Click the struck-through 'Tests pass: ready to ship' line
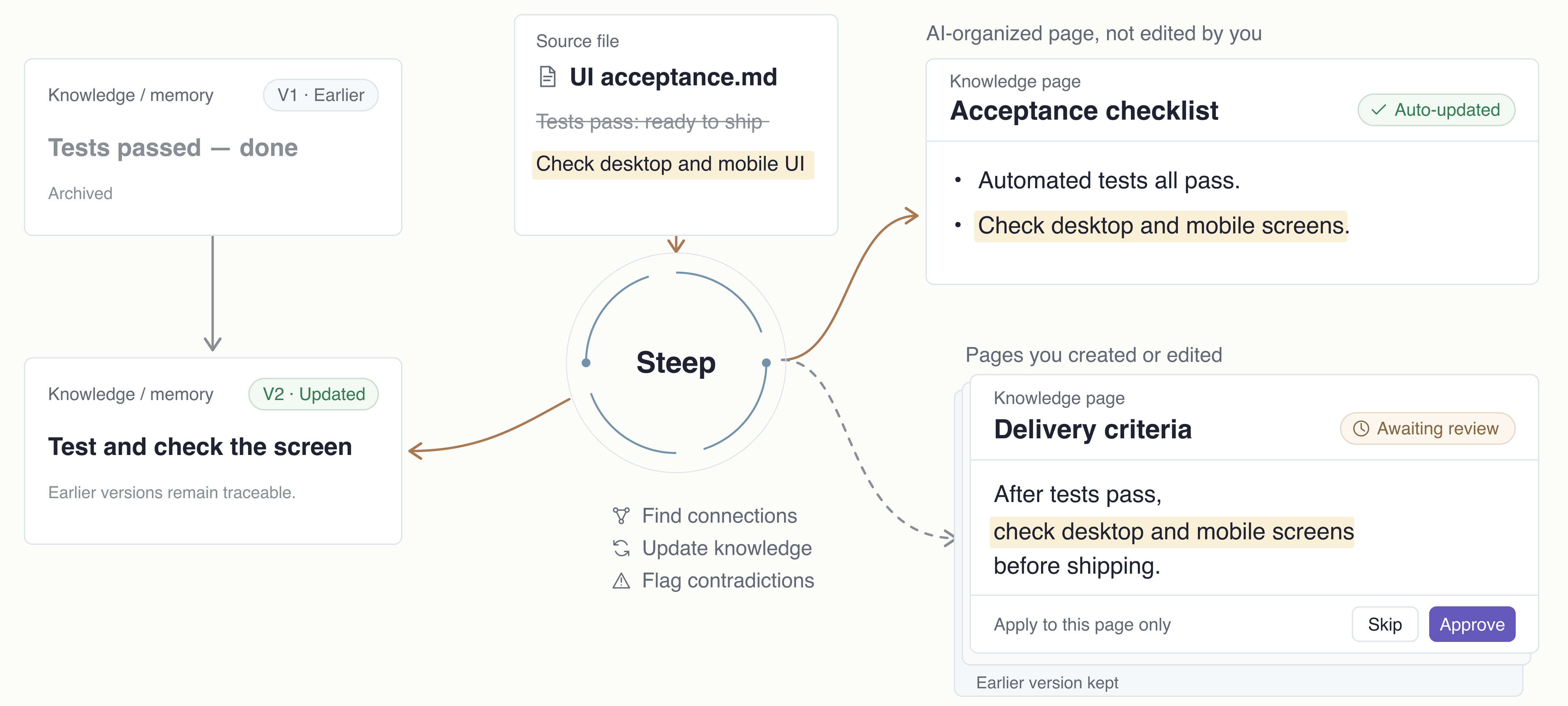Image resolution: width=1568 pixels, height=706 pixels. (x=652, y=122)
